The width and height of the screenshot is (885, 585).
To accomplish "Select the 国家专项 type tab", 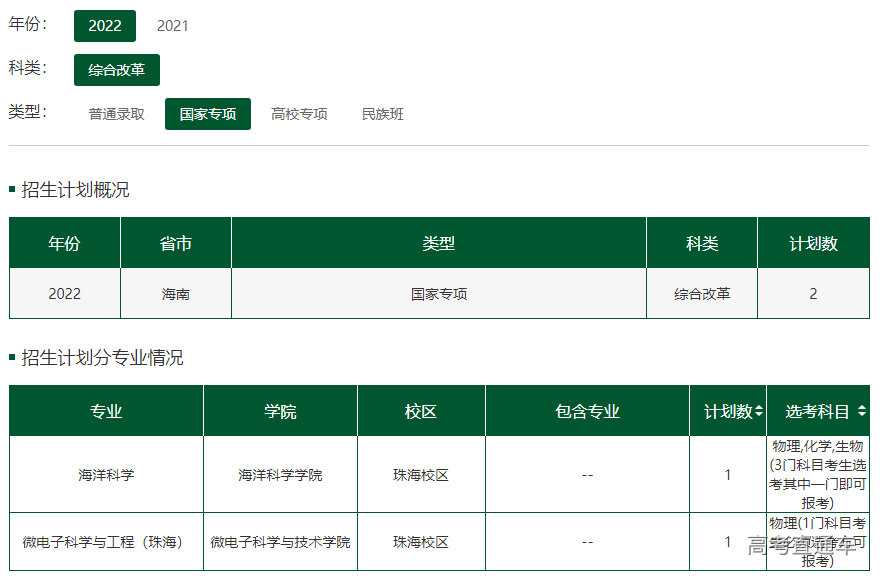I will pos(208,114).
